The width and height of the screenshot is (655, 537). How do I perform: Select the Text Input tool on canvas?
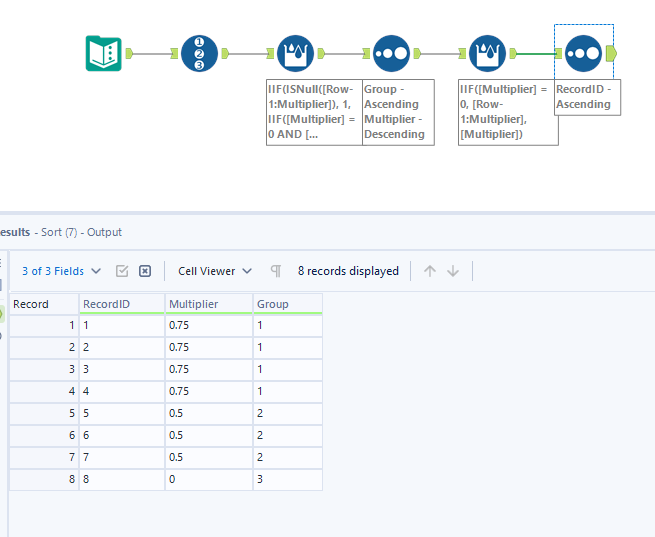point(104,53)
